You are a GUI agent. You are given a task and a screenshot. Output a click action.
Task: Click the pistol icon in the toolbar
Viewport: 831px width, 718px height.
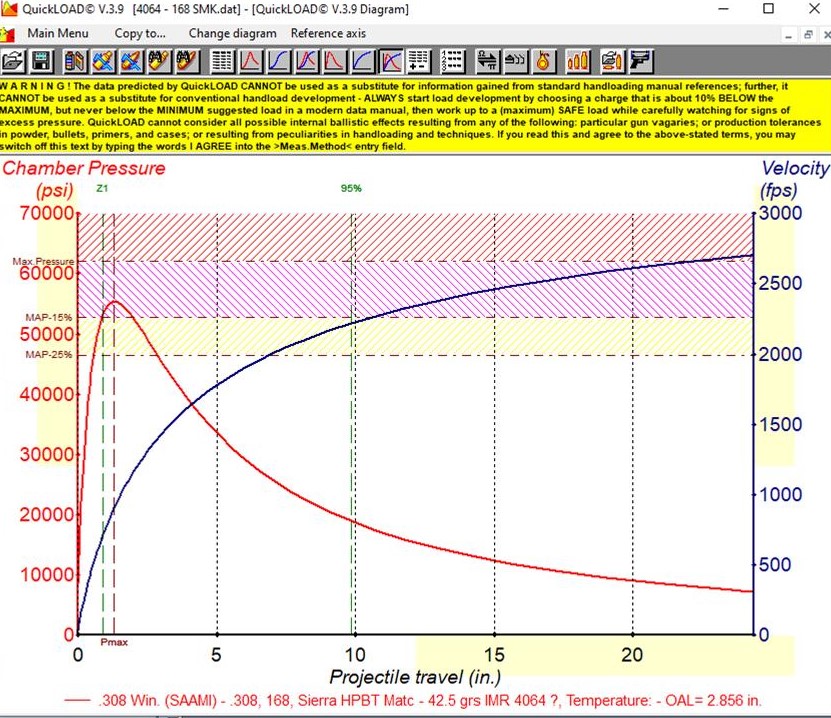pos(640,61)
